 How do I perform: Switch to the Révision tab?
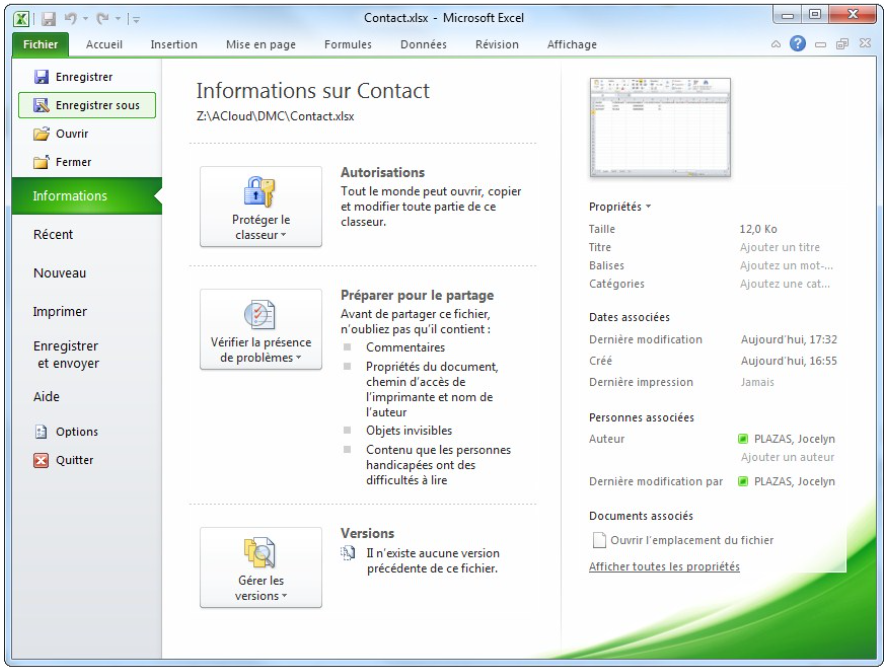click(x=497, y=44)
